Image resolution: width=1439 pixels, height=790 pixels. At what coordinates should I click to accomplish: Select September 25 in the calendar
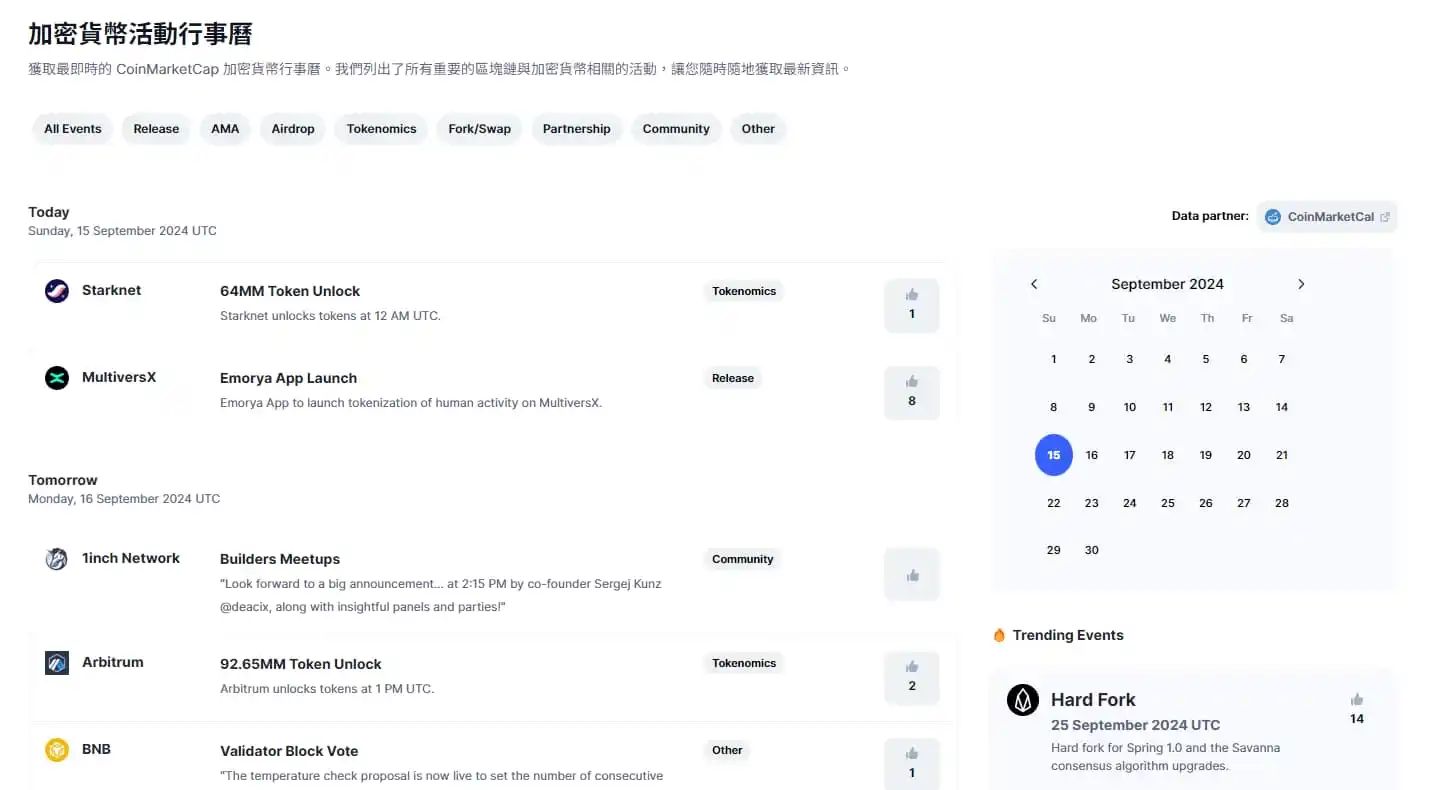(1168, 503)
